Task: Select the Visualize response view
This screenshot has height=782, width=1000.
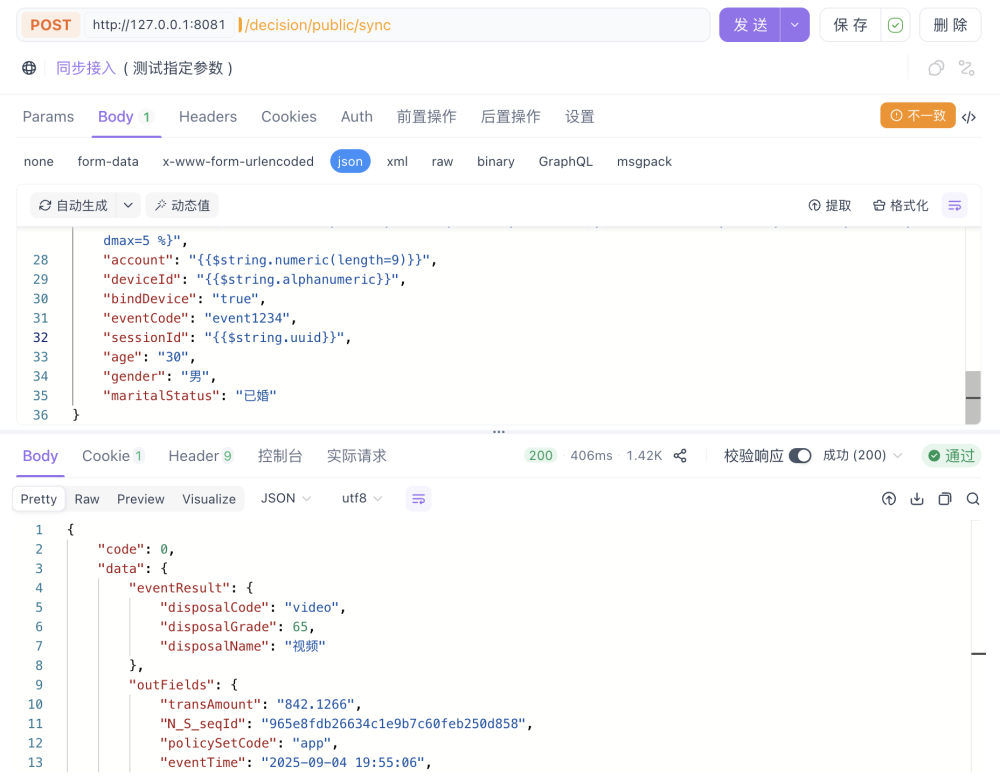Action: pyautogui.click(x=209, y=499)
